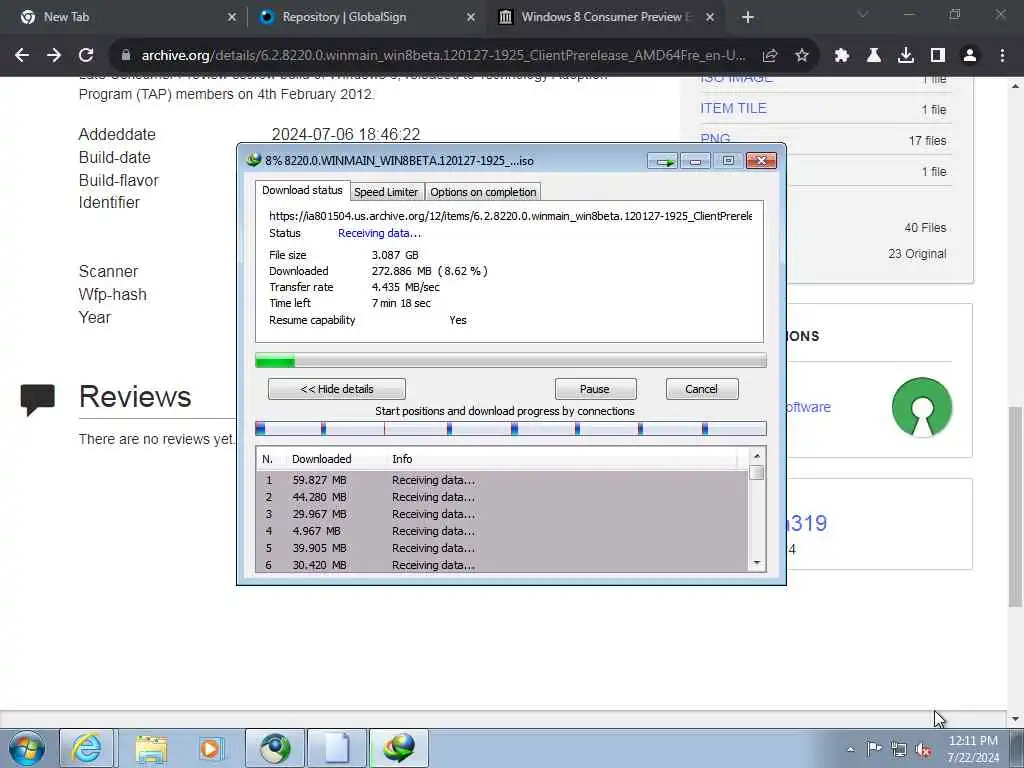
Task: Click the IDM dialog title bar icon
Action: (254, 160)
